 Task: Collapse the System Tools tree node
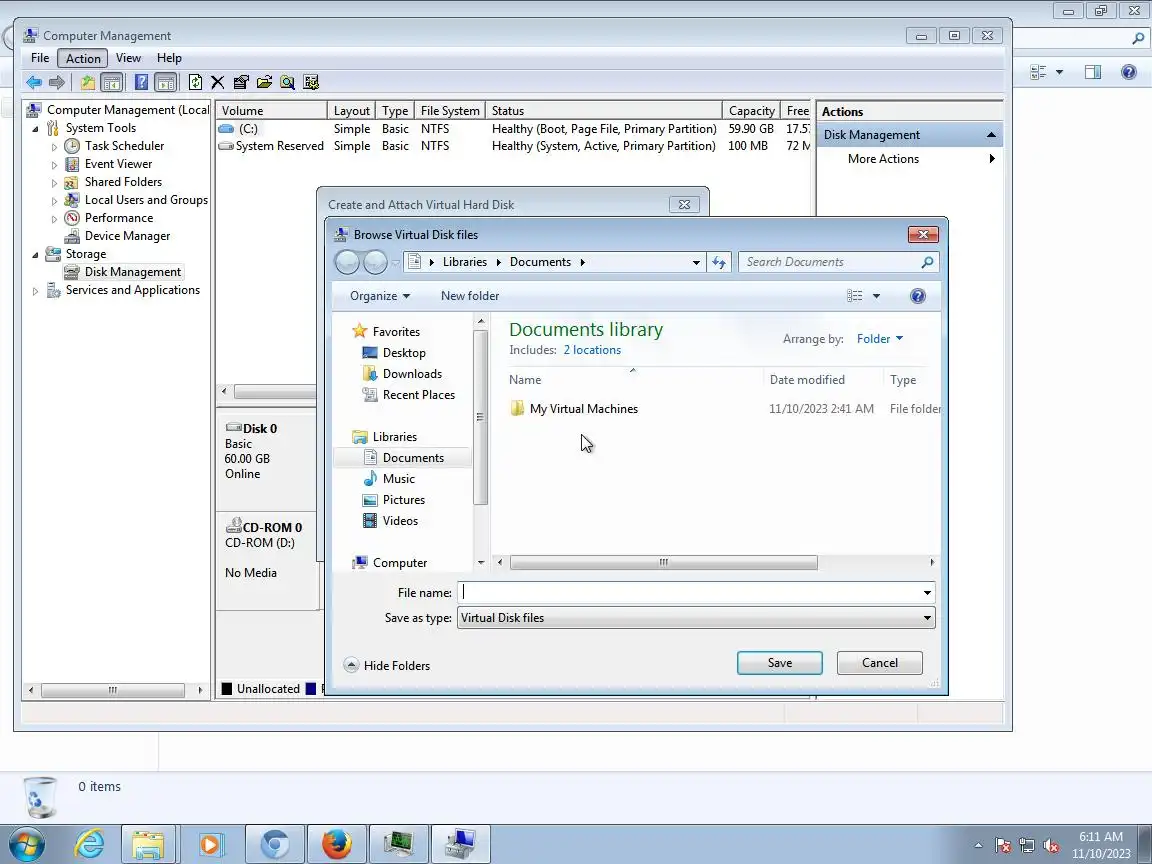click(35, 129)
